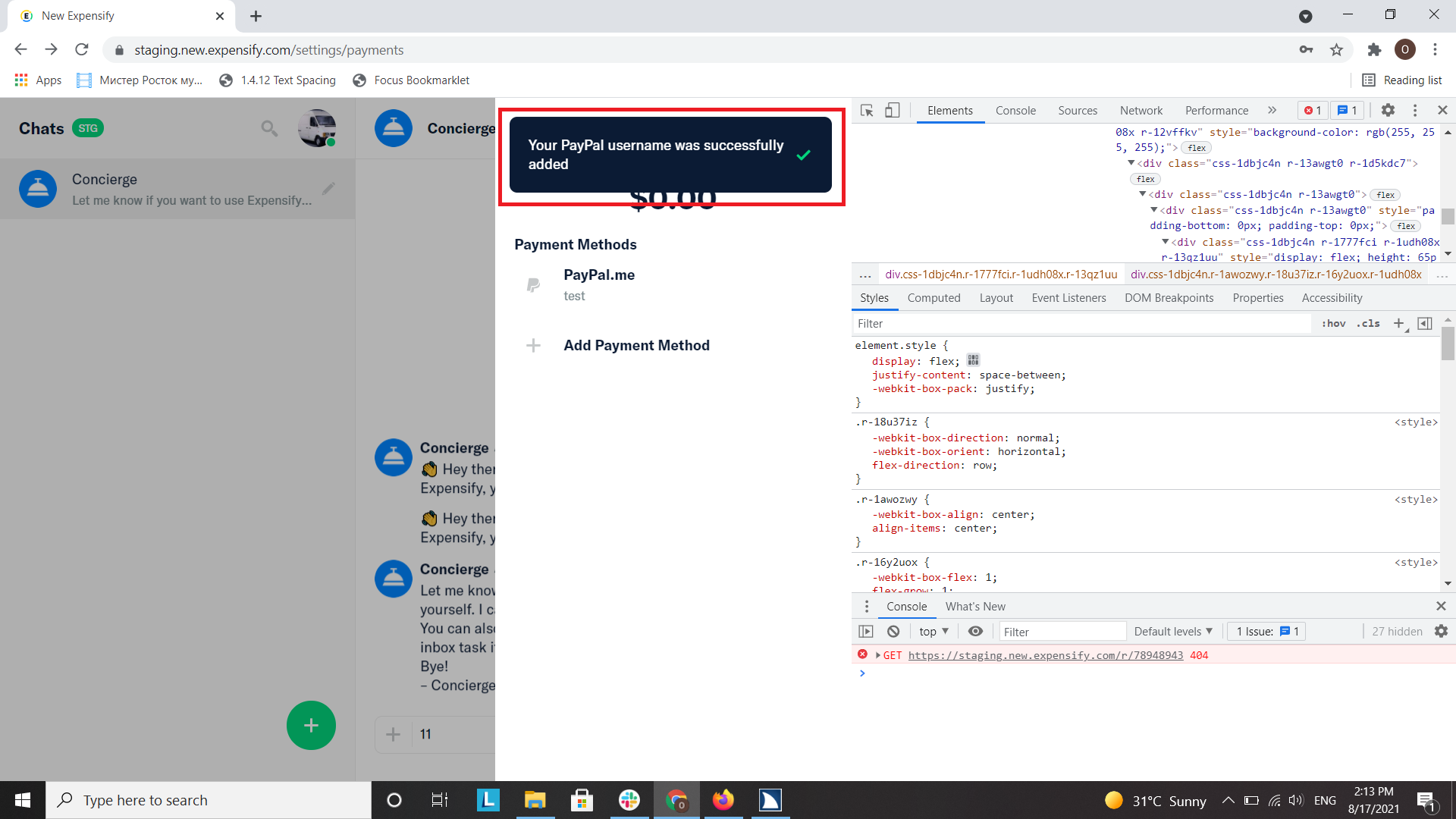The height and width of the screenshot is (819, 1456).
Task: Open the Default levels dropdown
Action: 1173,632
